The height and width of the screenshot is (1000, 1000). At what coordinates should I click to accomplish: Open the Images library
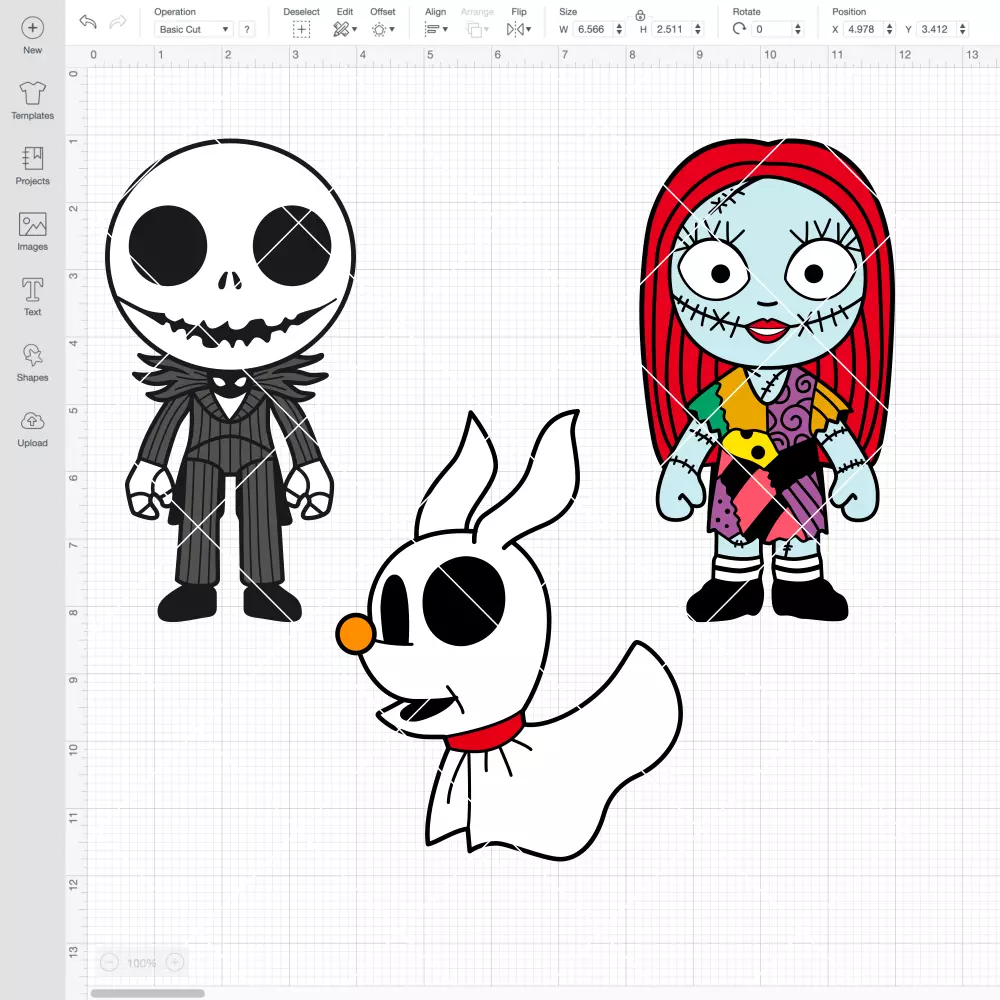[x=33, y=232]
